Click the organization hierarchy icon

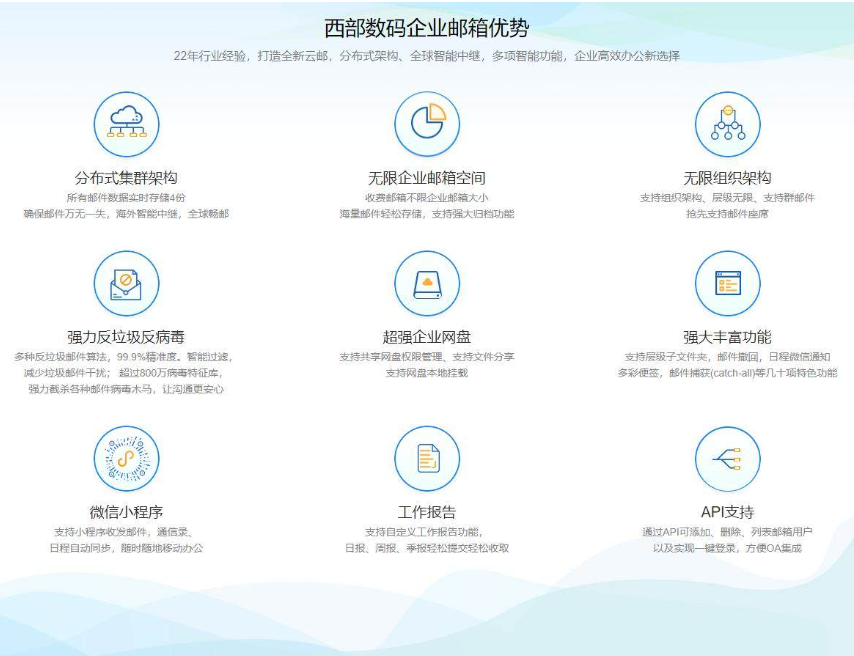pyautogui.click(x=727, y=124)
